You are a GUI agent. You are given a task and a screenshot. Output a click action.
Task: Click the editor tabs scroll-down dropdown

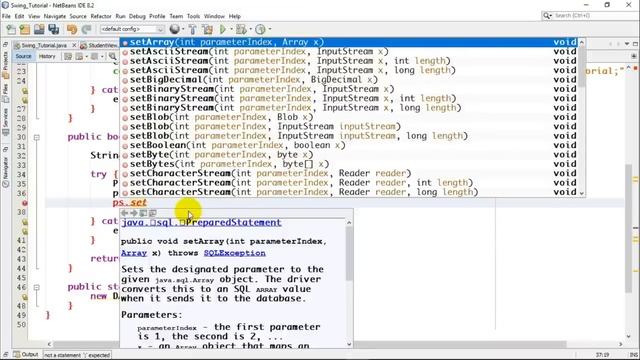627,44
